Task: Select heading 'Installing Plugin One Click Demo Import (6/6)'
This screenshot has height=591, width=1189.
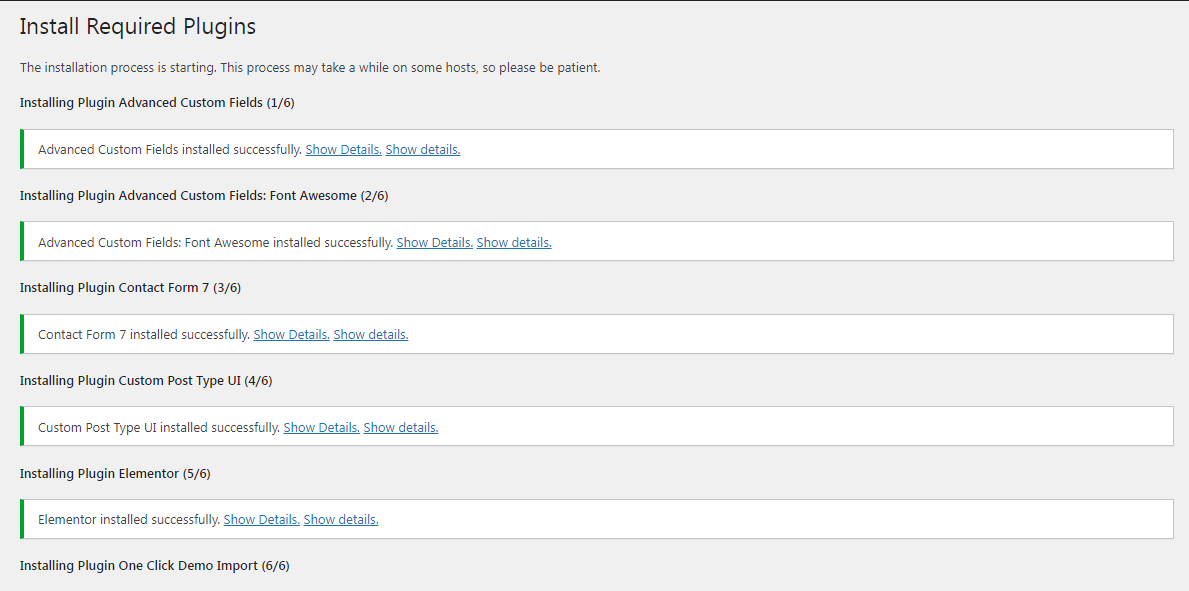Action: point(155,565)
